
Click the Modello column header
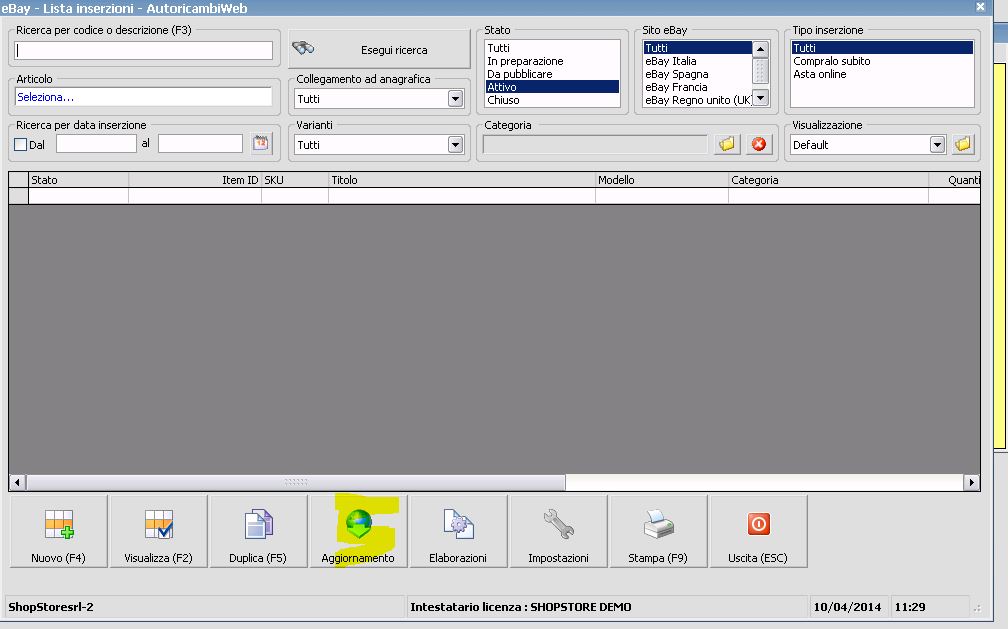[662, 180]
